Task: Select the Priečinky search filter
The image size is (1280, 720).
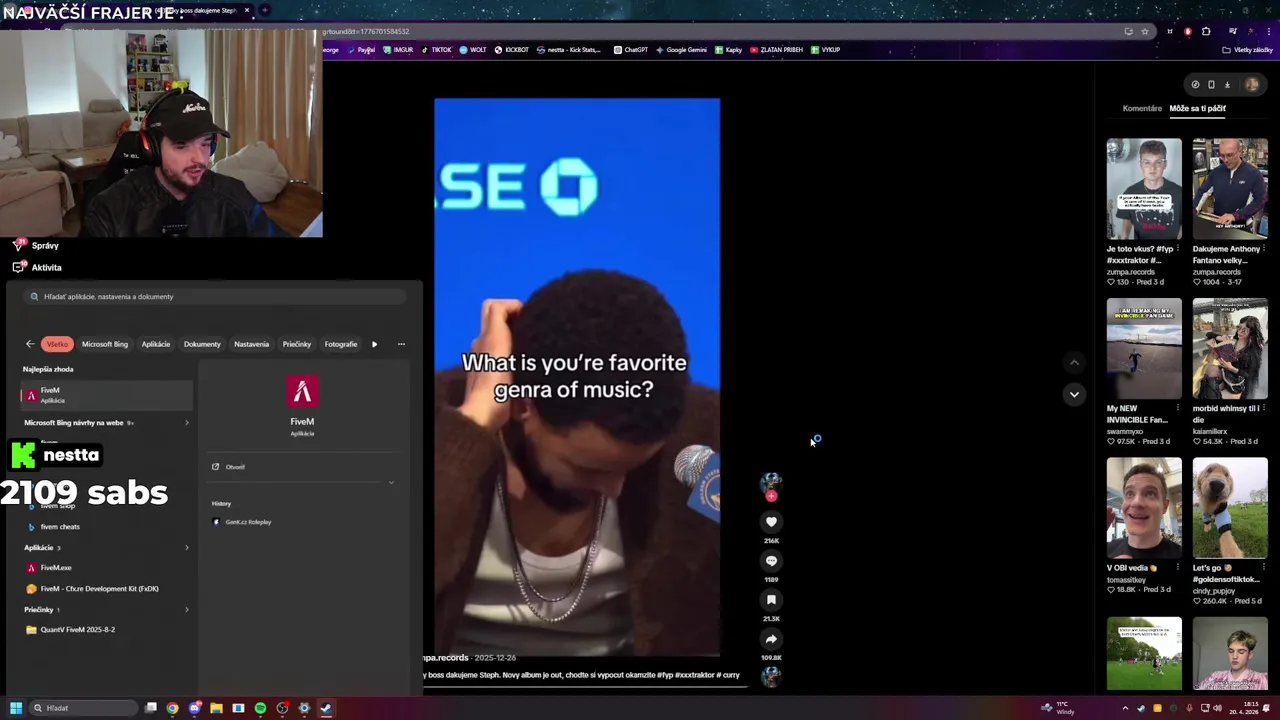Action: click(297, 344)
